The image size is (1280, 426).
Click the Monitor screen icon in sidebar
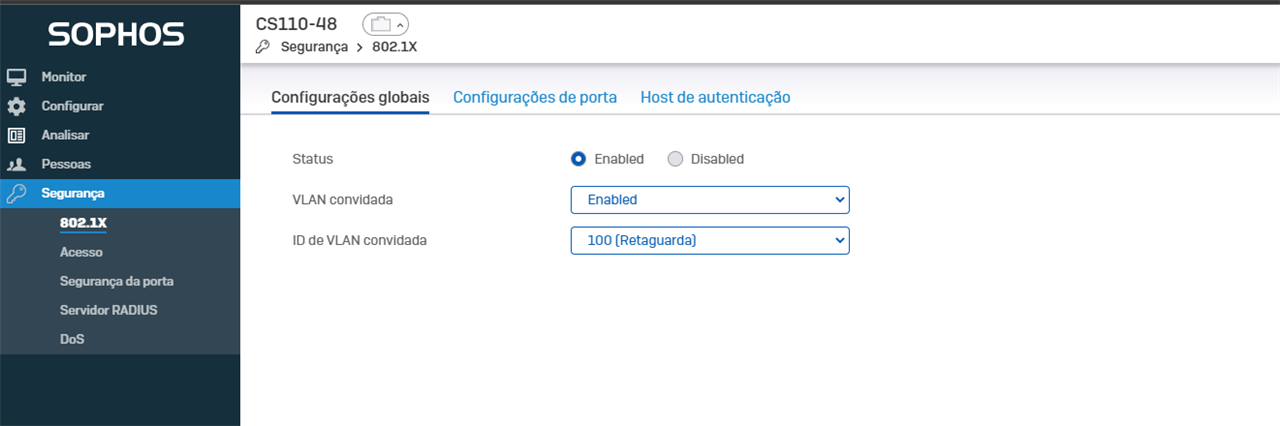coord(16,77)
